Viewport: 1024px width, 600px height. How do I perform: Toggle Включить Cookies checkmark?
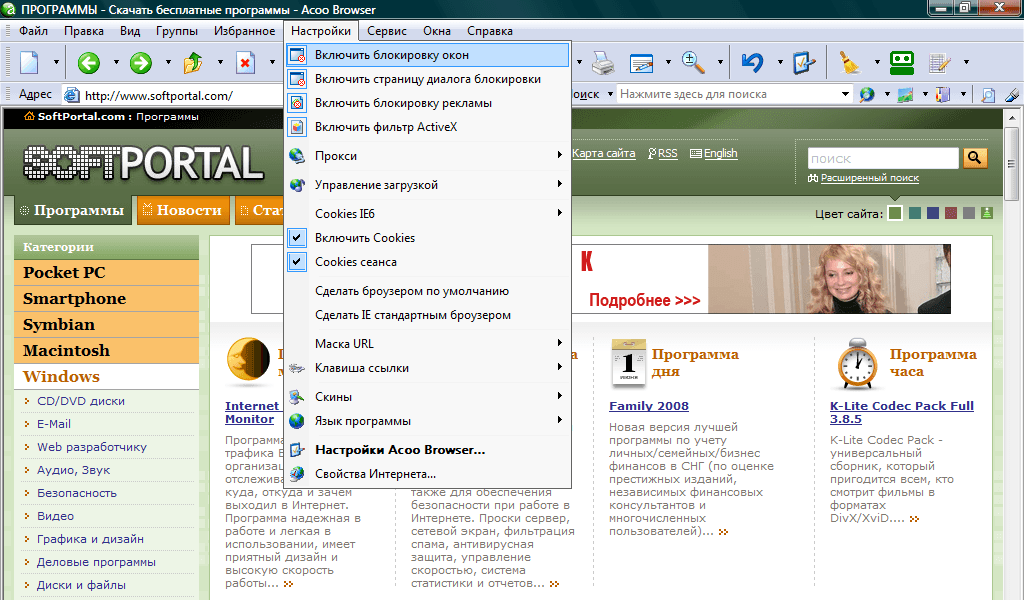tap(297, 238)
